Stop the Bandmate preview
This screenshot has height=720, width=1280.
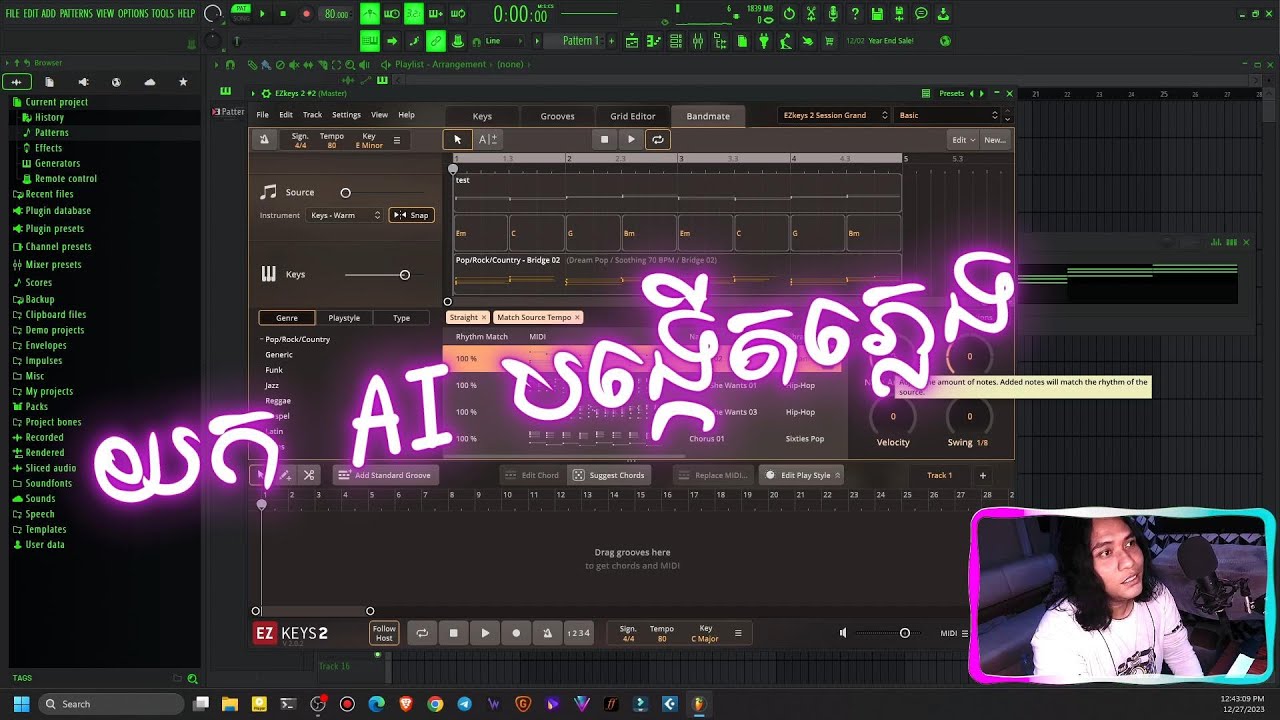[x=604, y=140]
